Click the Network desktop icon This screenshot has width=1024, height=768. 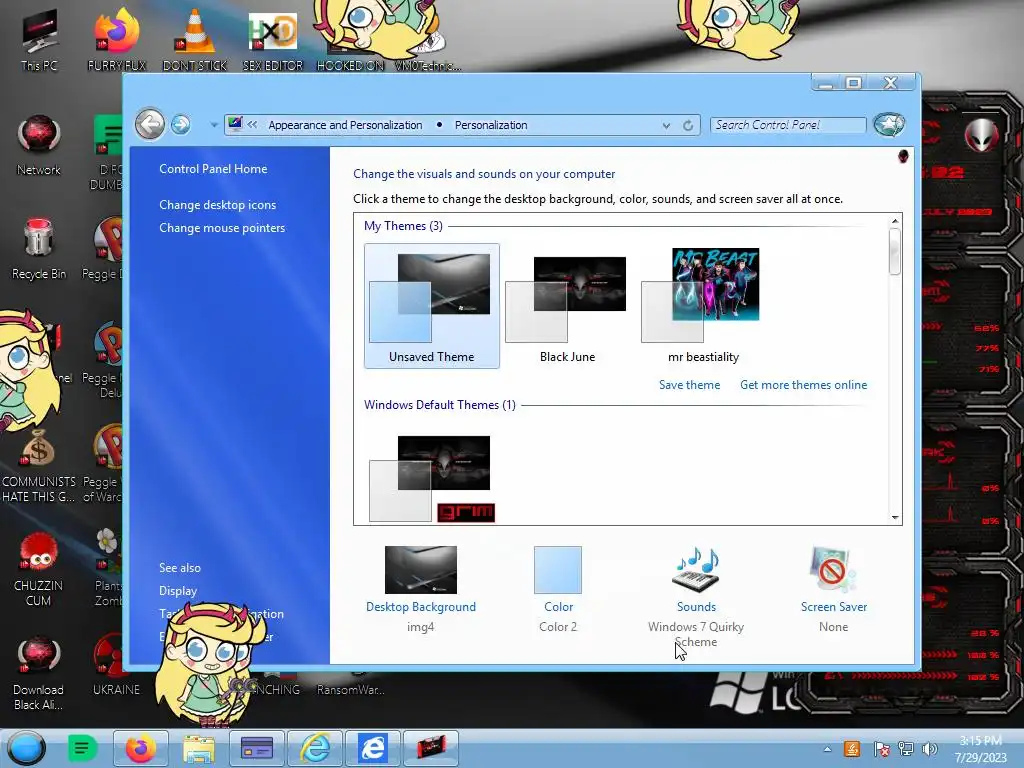[39, 145]
